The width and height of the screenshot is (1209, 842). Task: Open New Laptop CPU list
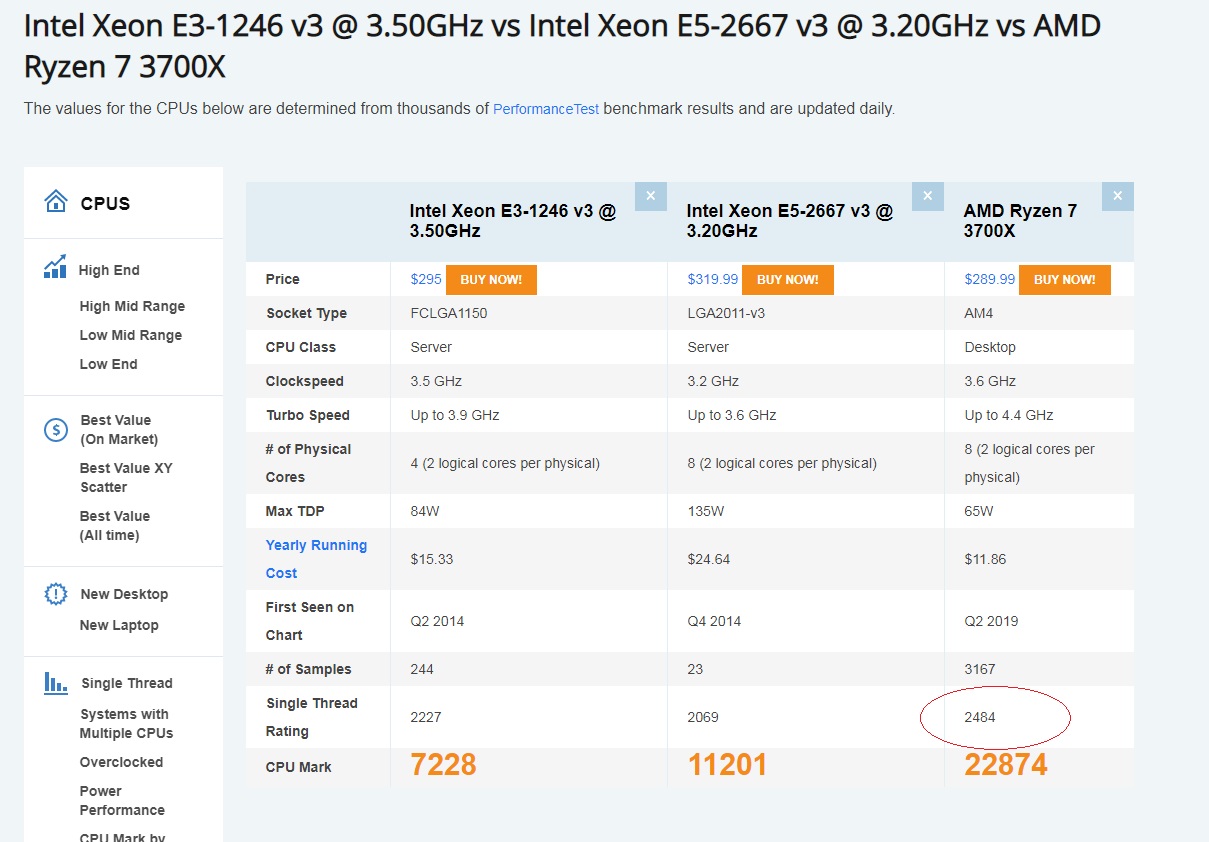(119, 625)
